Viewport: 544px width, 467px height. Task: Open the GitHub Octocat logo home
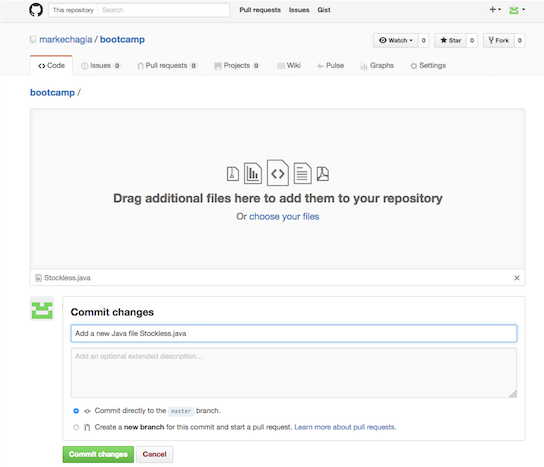(36, 10)
